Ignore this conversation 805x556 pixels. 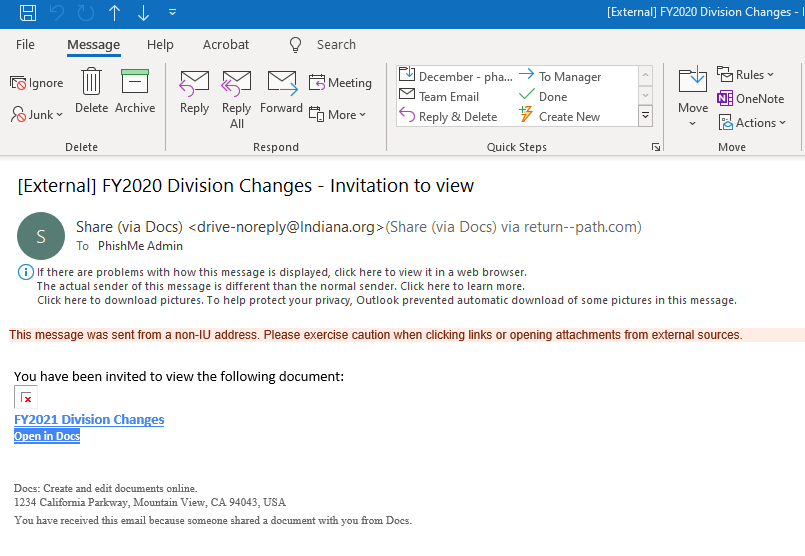pos(36,83)
